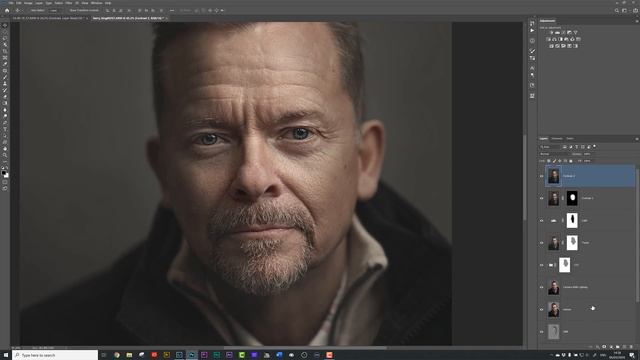The height and width of the screenshot is (360, 640).
Task: Click the Layers panel vertical scrollbar
Action: pyautogui.click(x=637, y=235)
